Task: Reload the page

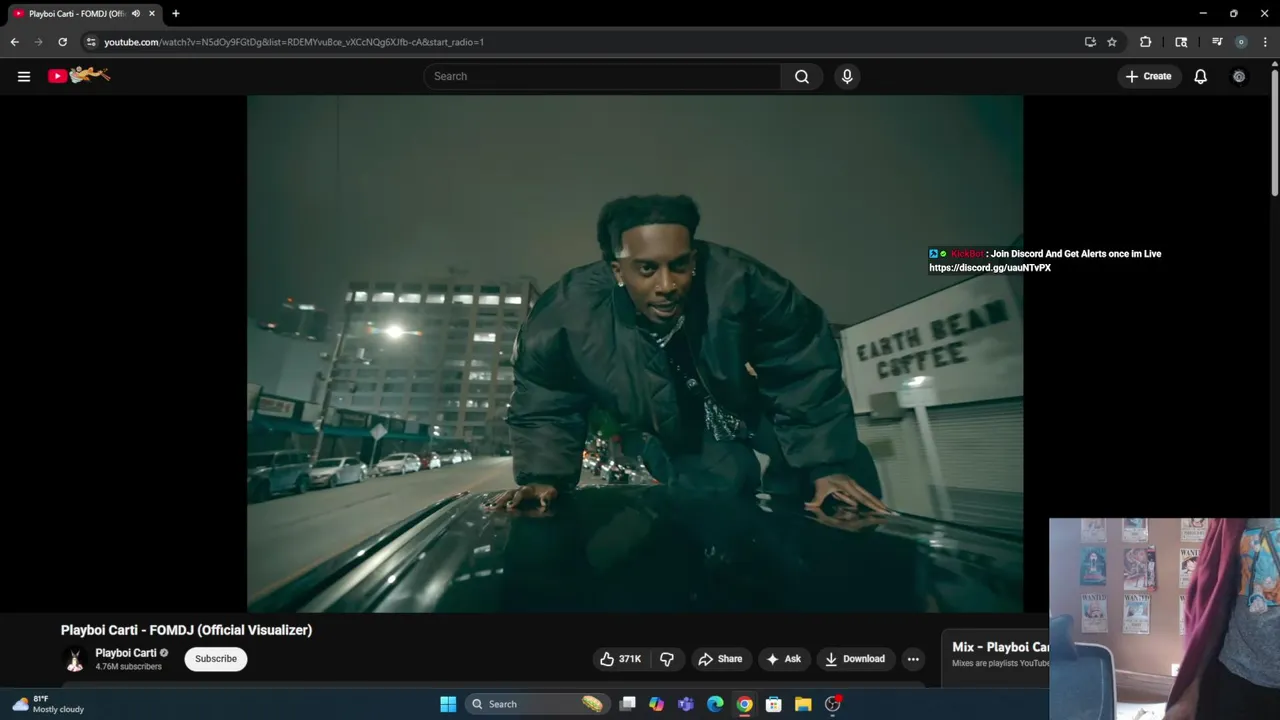Action: point(62,42)
